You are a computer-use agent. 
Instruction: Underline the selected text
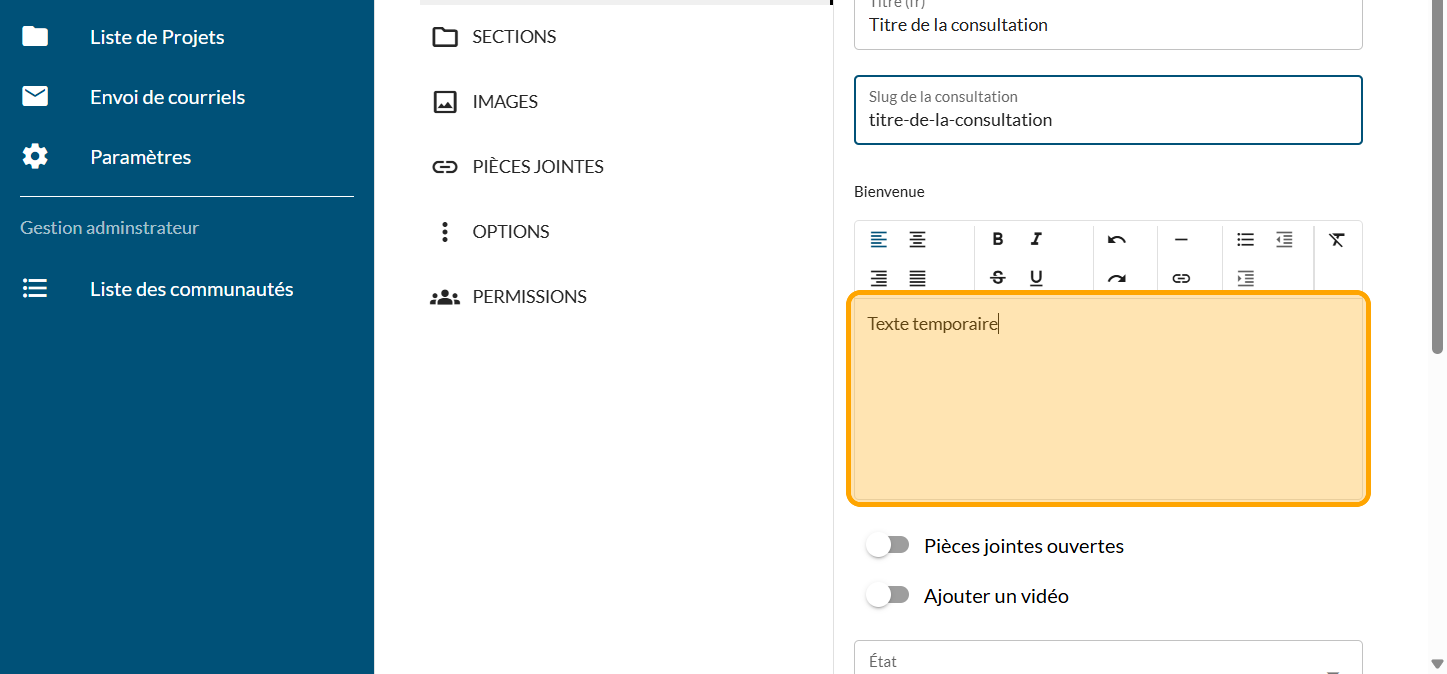coord(1036,278)
